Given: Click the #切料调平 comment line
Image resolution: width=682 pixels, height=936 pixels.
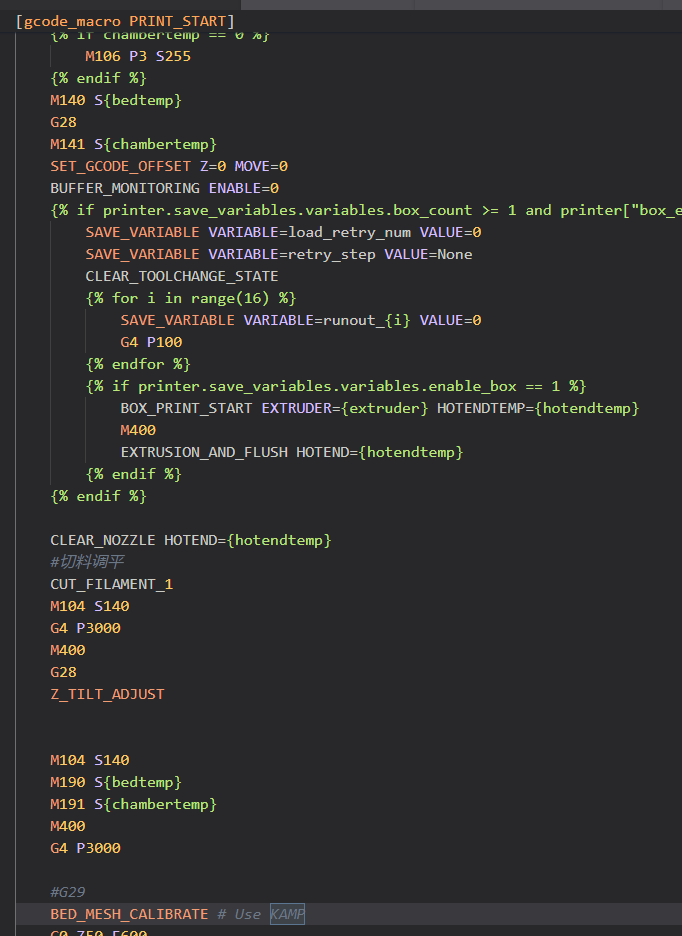Looking at the screenshot, I should tap(87, 562).
